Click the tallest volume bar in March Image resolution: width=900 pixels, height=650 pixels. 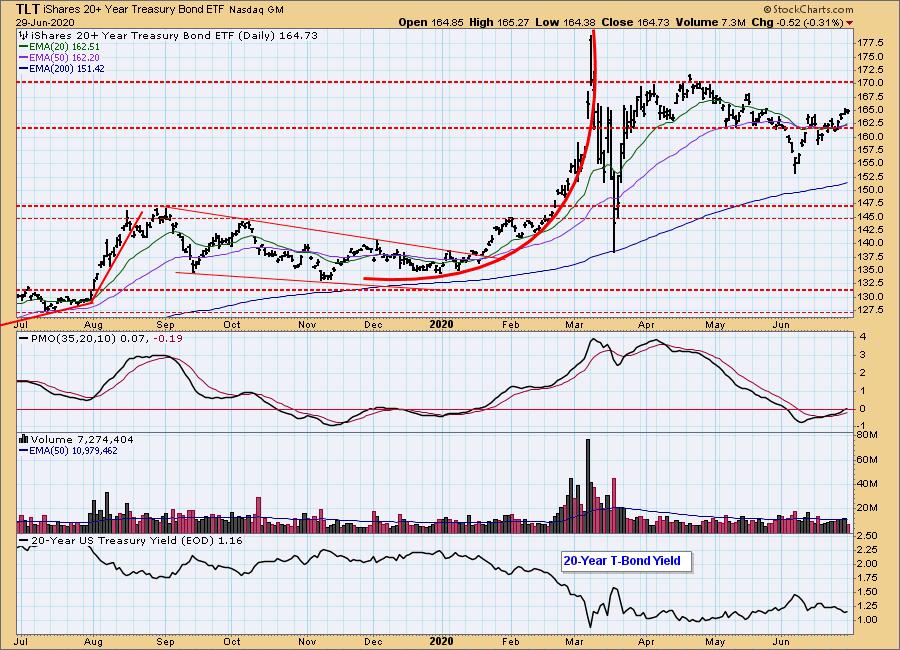click(588, 486)
